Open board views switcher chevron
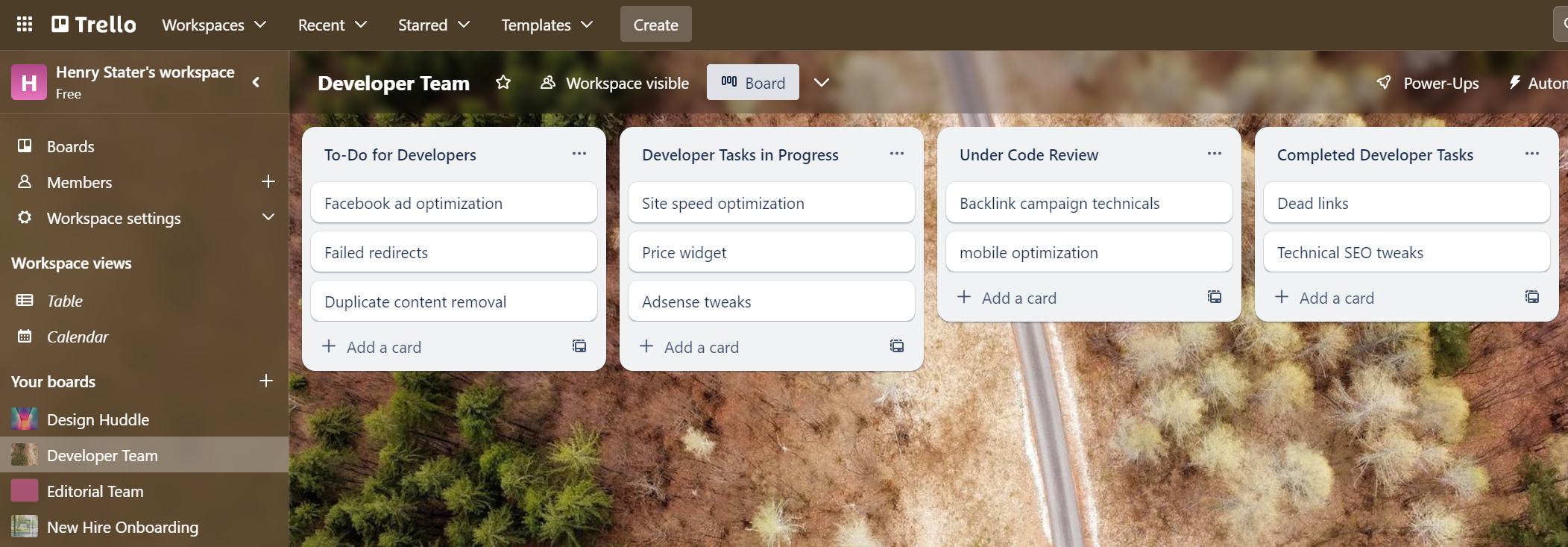 coord(822,82)
